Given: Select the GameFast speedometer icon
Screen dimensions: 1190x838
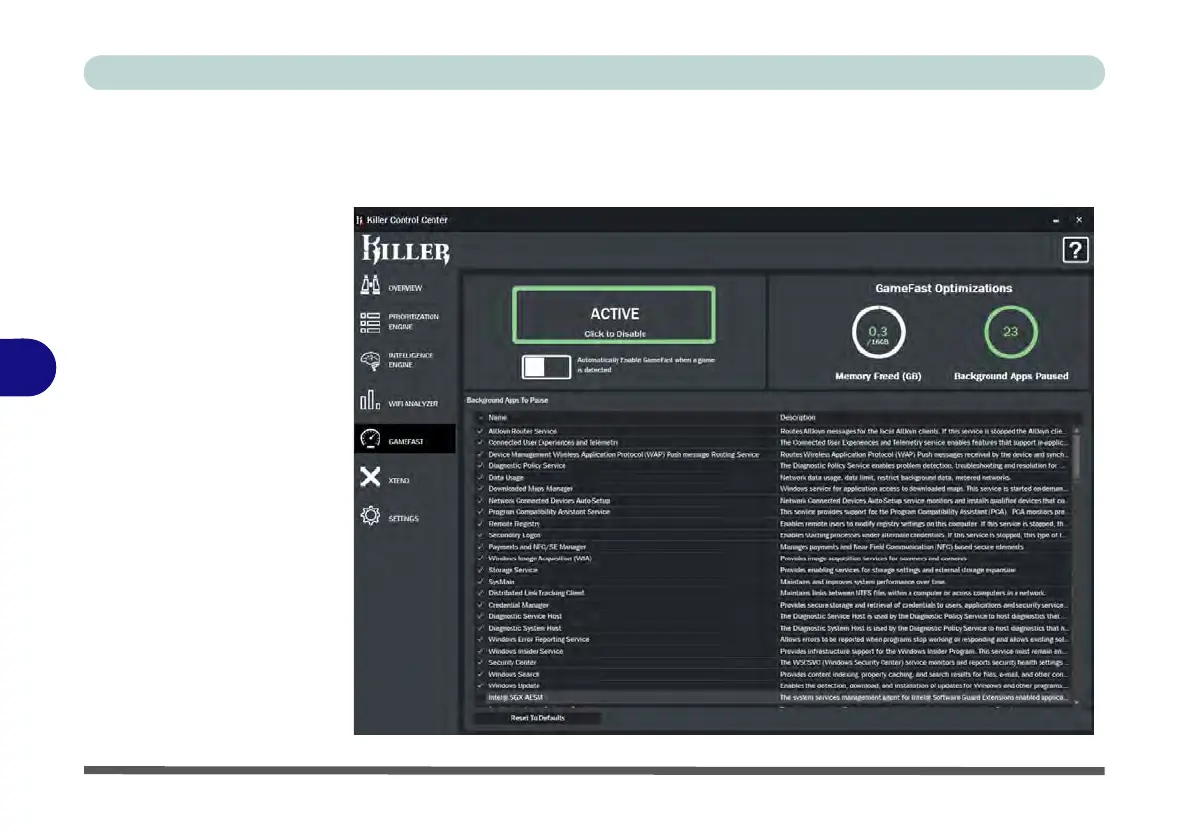Looking at the screenshot, I should pyautogui.click(x=370, y=439).
